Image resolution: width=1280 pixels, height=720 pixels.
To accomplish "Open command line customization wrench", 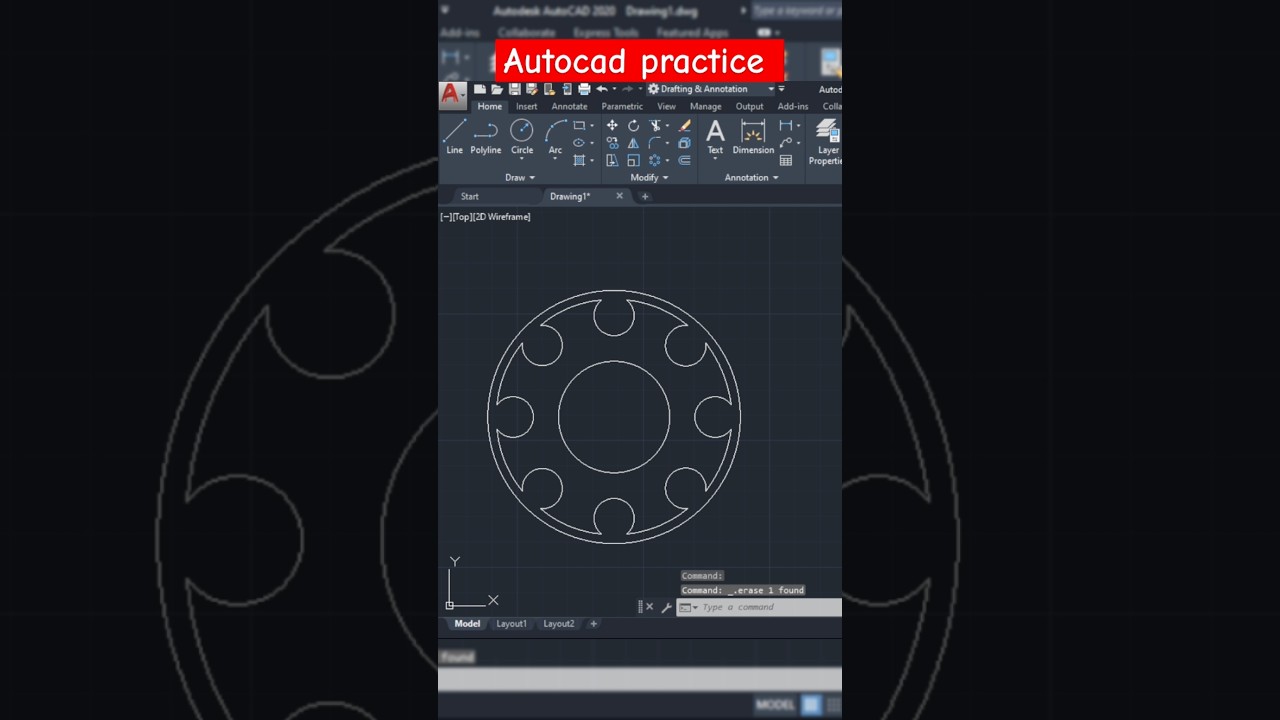I will point(666,607).
